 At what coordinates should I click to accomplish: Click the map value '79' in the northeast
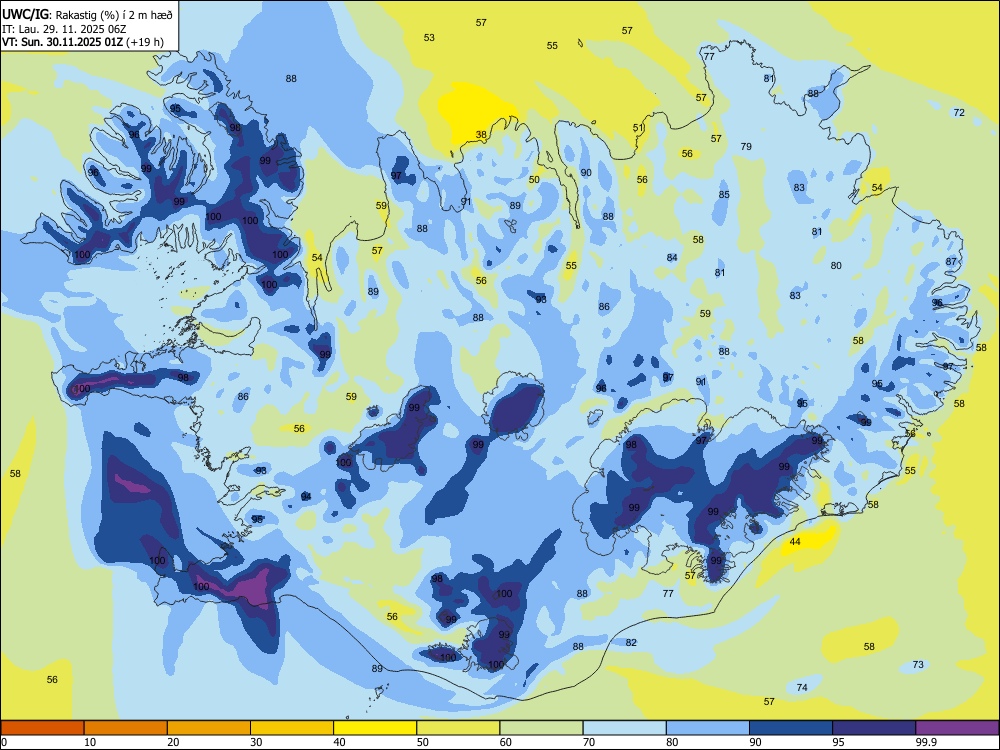(746, 146)
